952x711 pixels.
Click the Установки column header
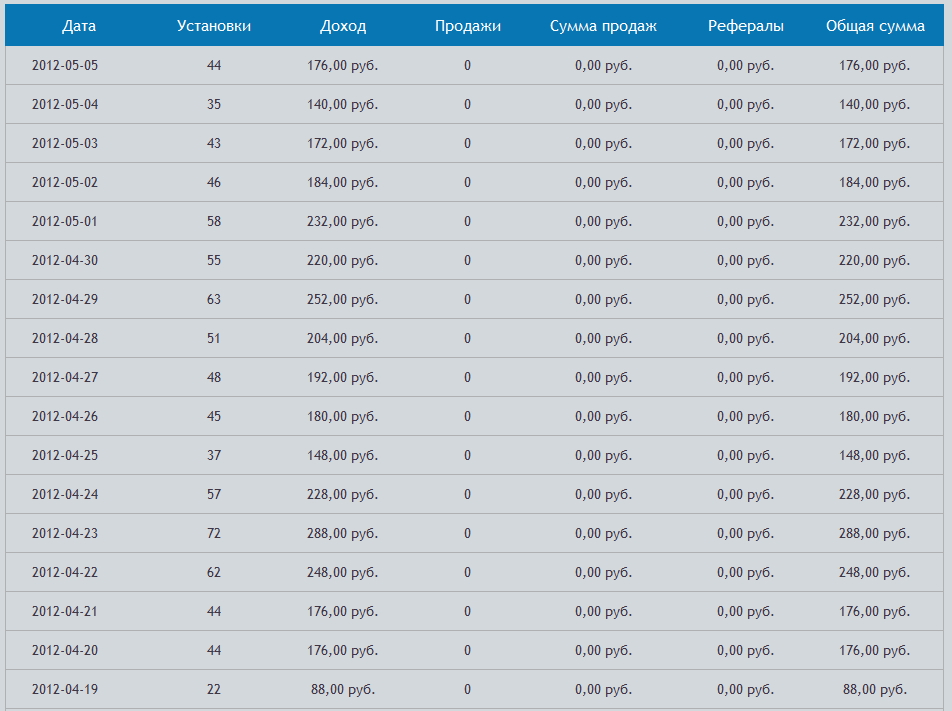tap(214, 26)
